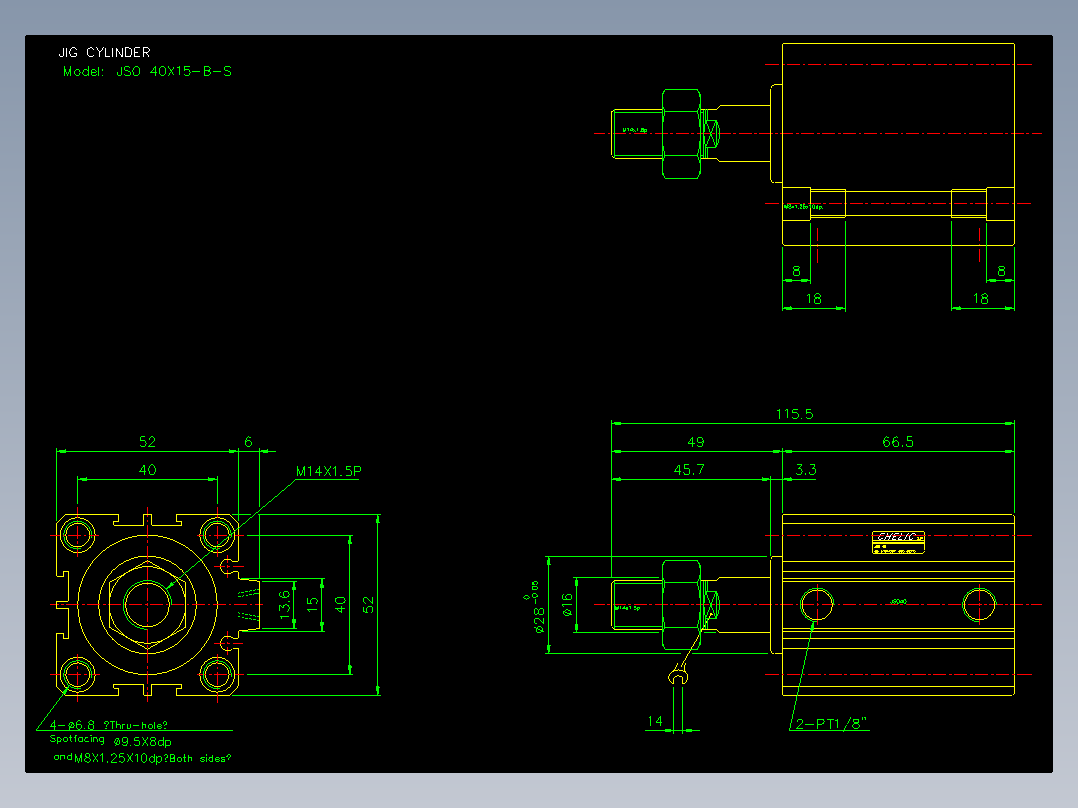Select the 3.3 dimension value
This screenshot has width=1078, height=808.
click(806, 470)
